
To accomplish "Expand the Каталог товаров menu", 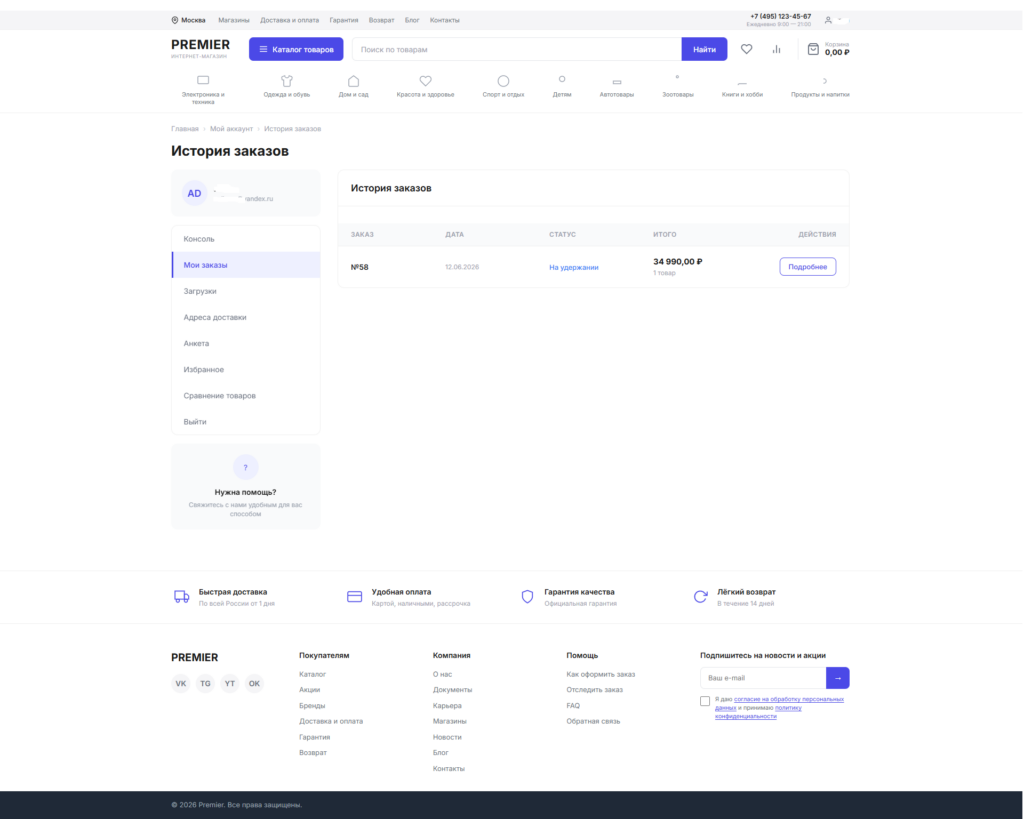I will pos(296,49).
